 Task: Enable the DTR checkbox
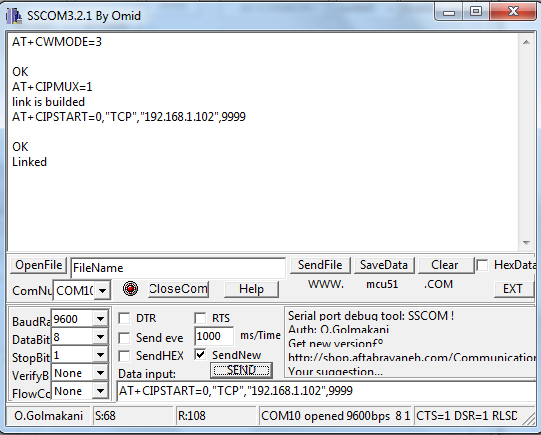pos(124,318)
